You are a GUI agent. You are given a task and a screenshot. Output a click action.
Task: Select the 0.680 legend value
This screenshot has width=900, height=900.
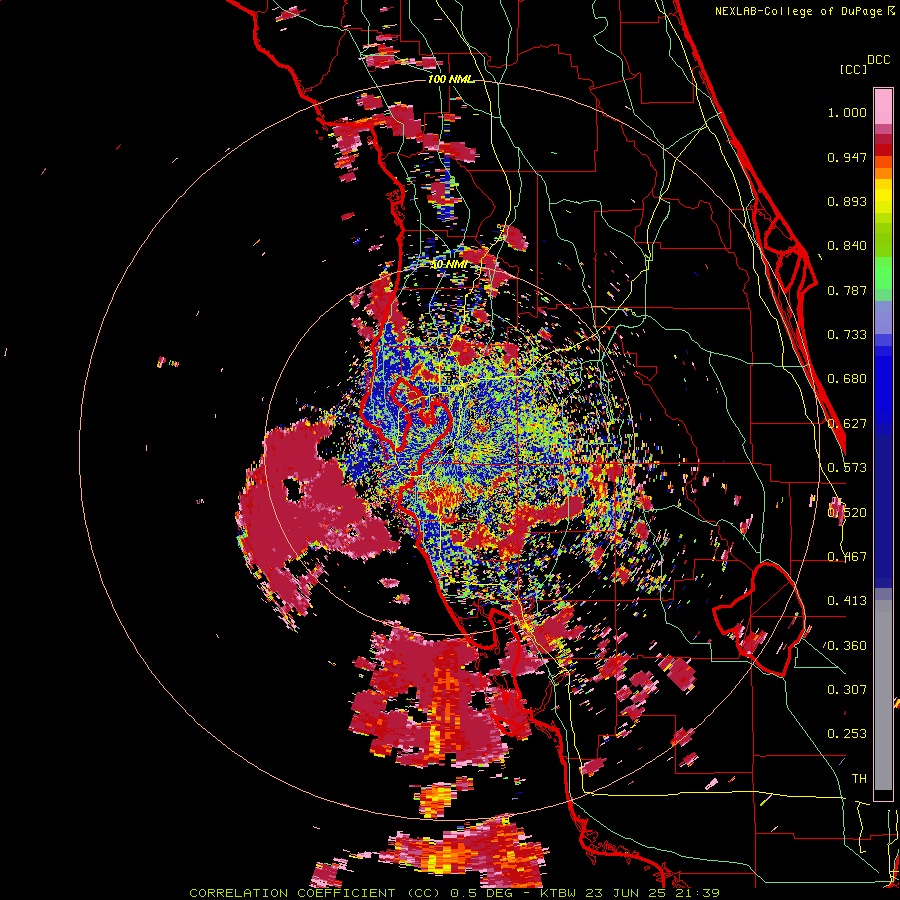847,379
